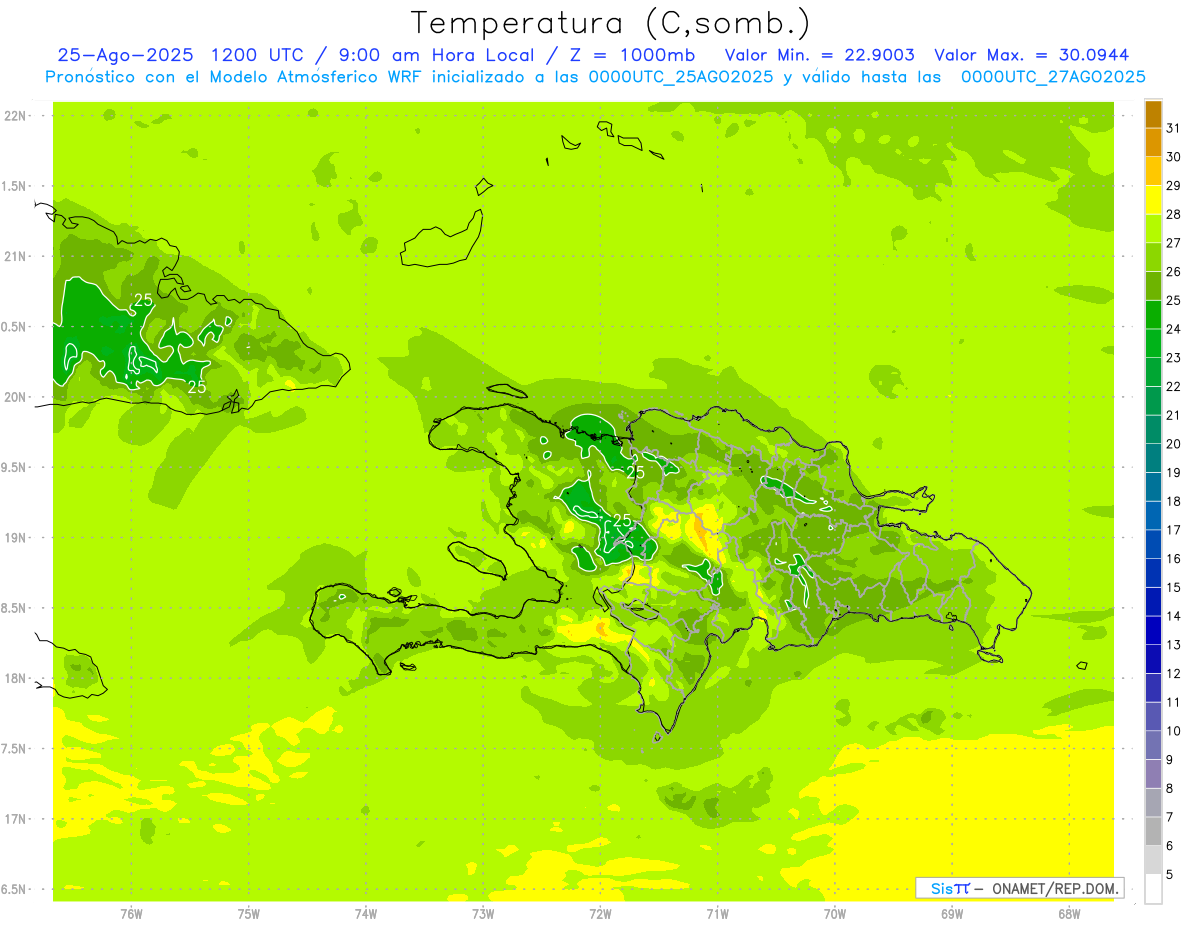Viewport: 1200px width, 927px height.
Task: Click the '20' value on the color legend
Action: pyautogui.click(x=1173, y=444)
